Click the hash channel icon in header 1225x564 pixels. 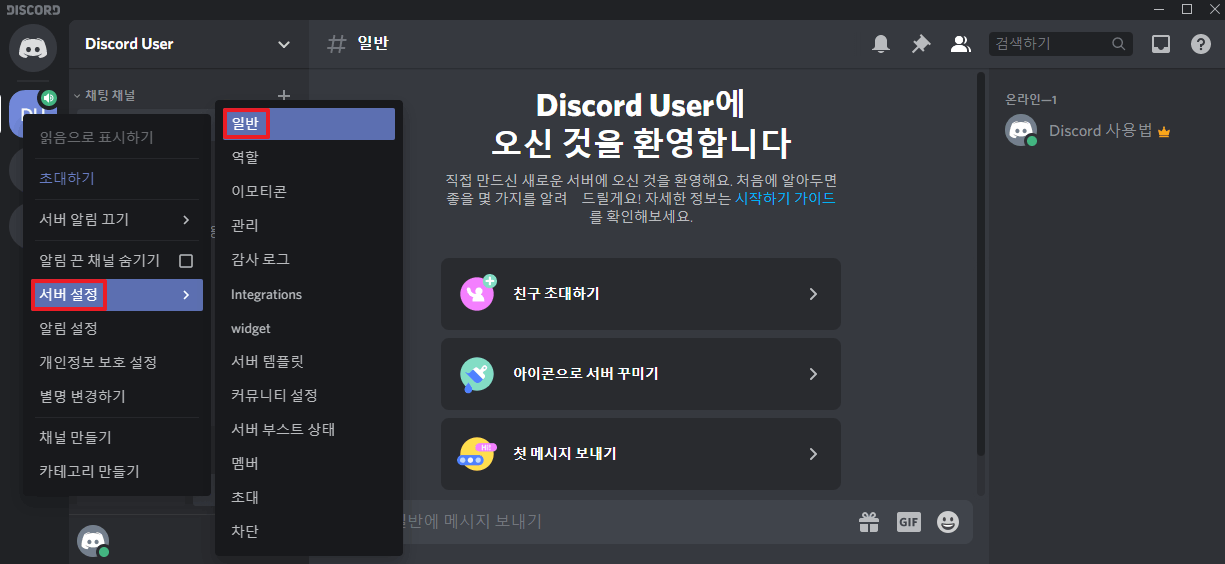coord(337,44)
